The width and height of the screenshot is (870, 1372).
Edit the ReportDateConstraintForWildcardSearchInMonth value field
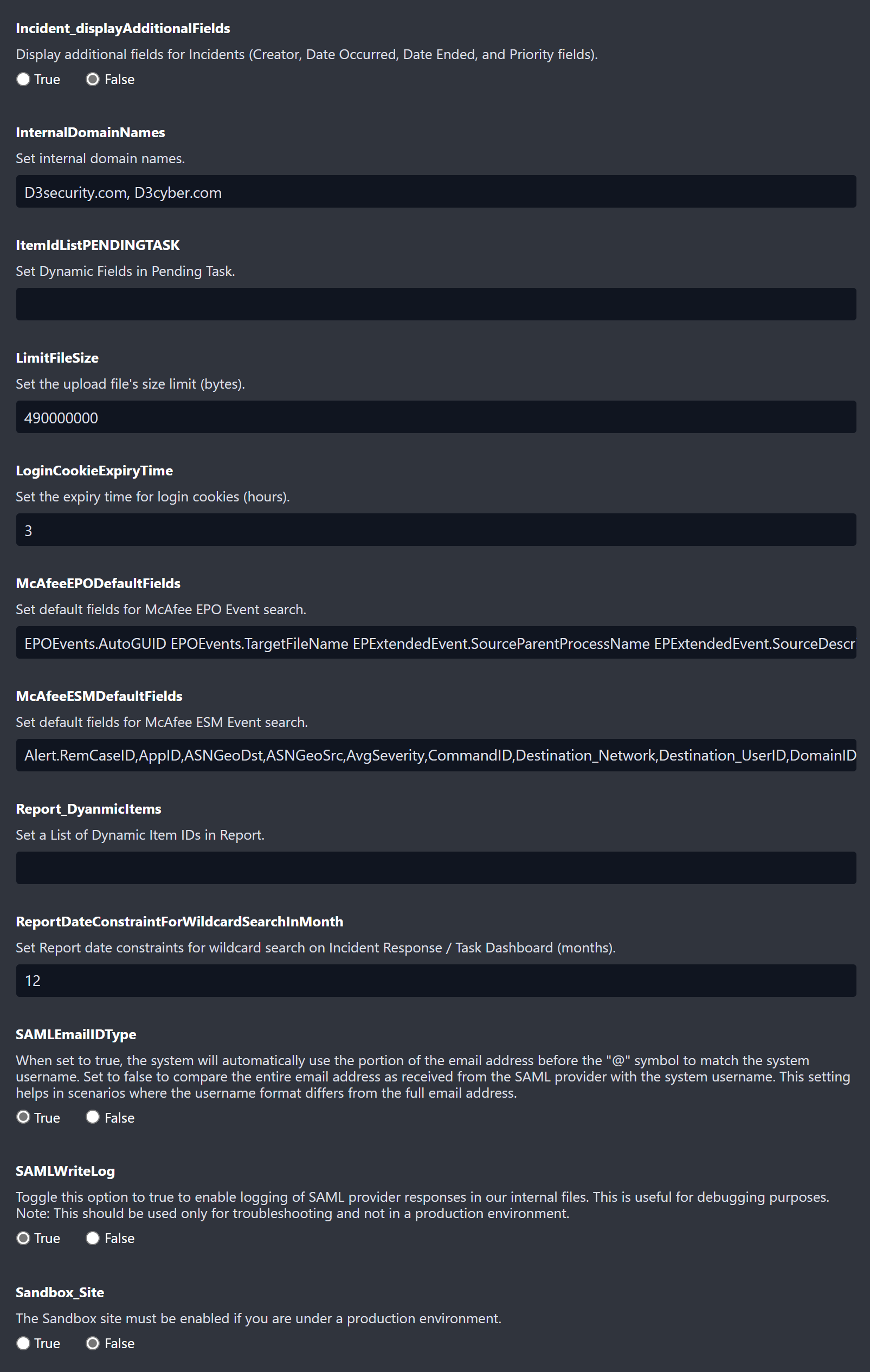point(435,981)
